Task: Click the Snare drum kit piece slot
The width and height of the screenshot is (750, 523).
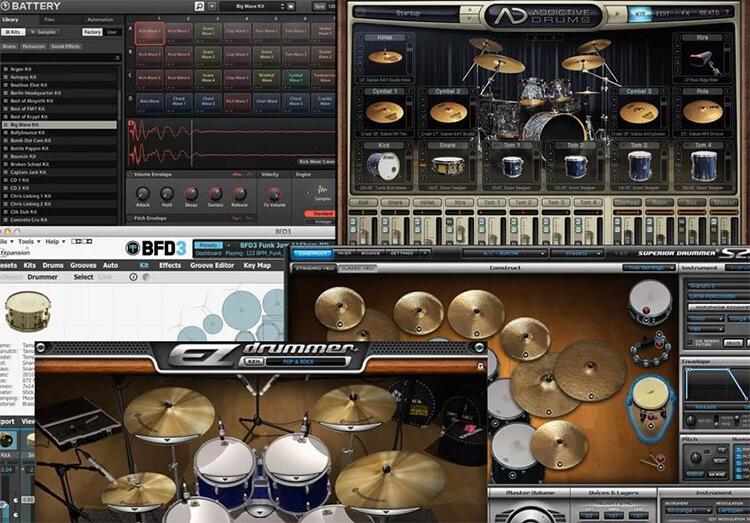Action: (449, 163)
